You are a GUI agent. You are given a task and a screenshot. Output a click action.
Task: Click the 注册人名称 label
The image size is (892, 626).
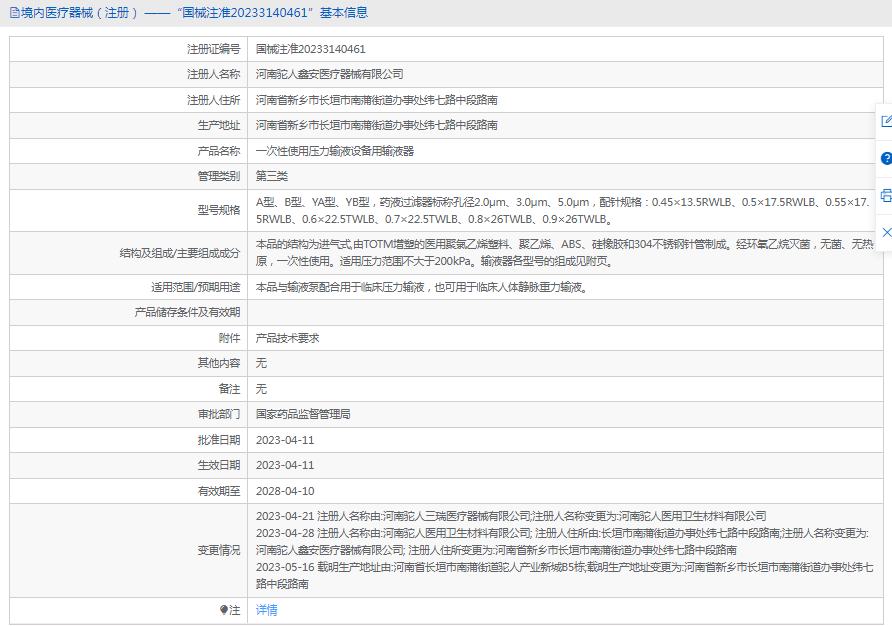pos(214,74)
